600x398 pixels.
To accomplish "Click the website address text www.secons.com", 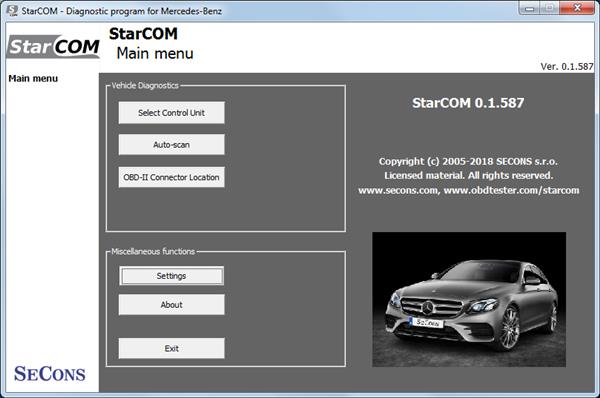I will pyautogui.click(x=399, y=190).
